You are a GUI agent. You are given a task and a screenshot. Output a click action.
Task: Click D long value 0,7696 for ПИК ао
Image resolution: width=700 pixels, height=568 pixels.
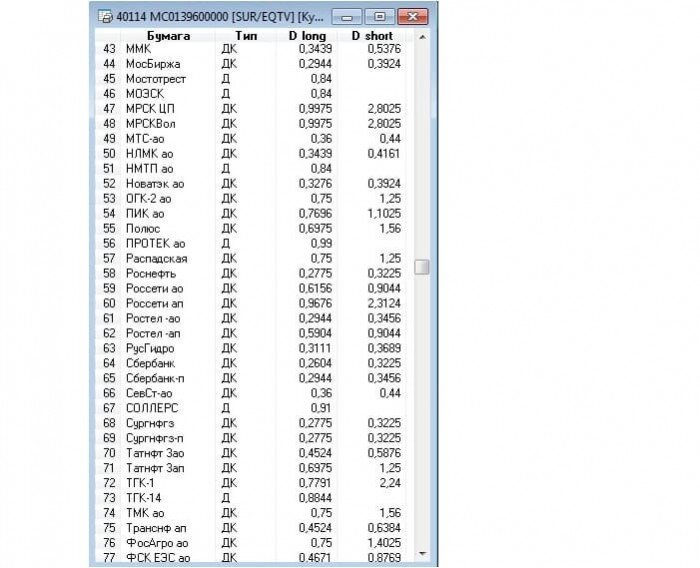(x=315, y=213)
